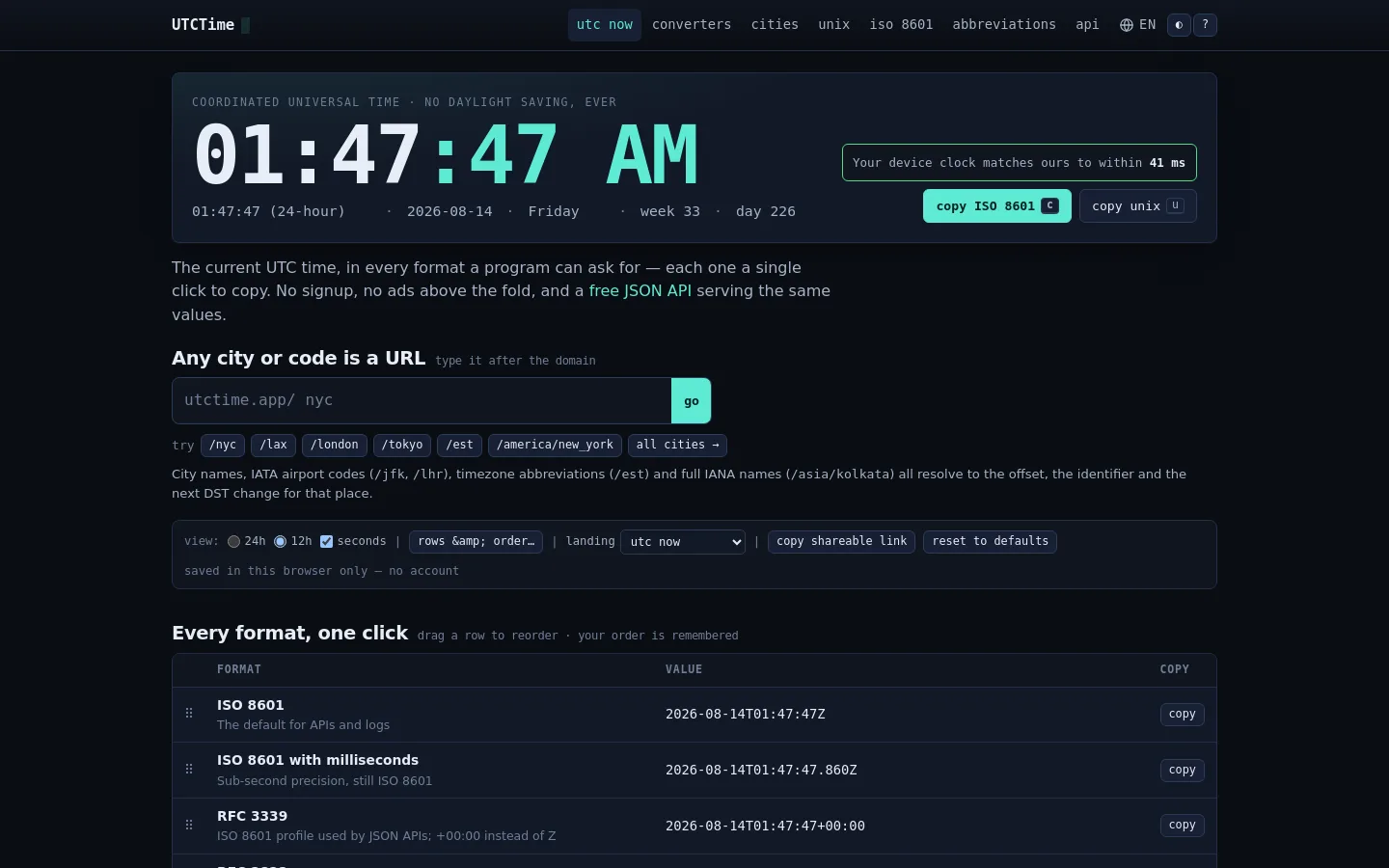This screenshot has width=1389, height=868.
Task: Open the all cities link
Action: pyautogui.click(x=677, y=445)
